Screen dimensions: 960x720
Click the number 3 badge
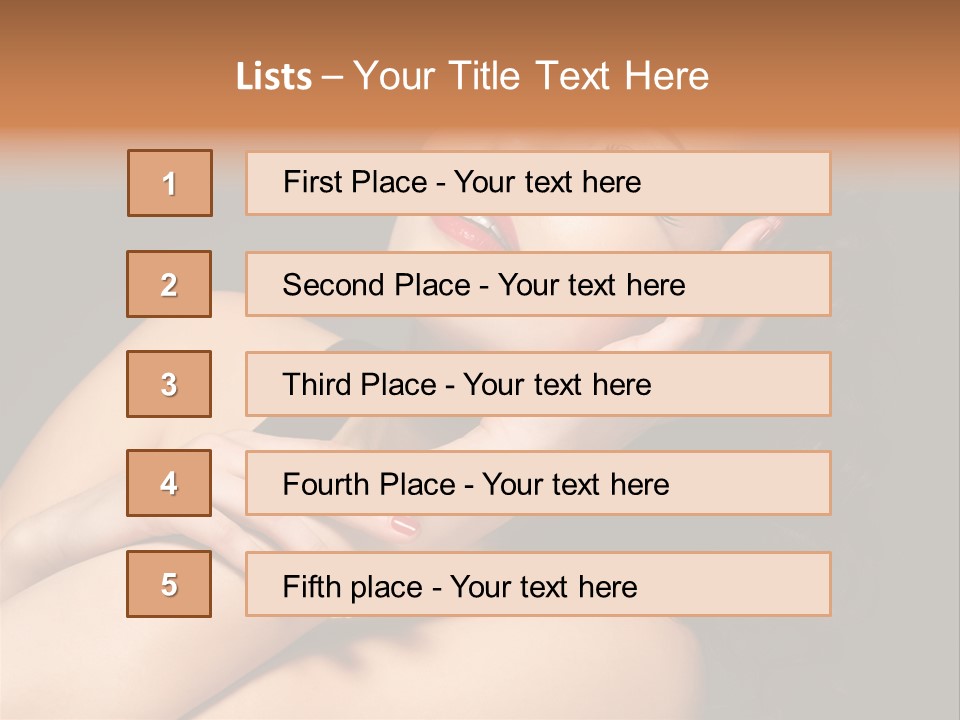point(169,384)
